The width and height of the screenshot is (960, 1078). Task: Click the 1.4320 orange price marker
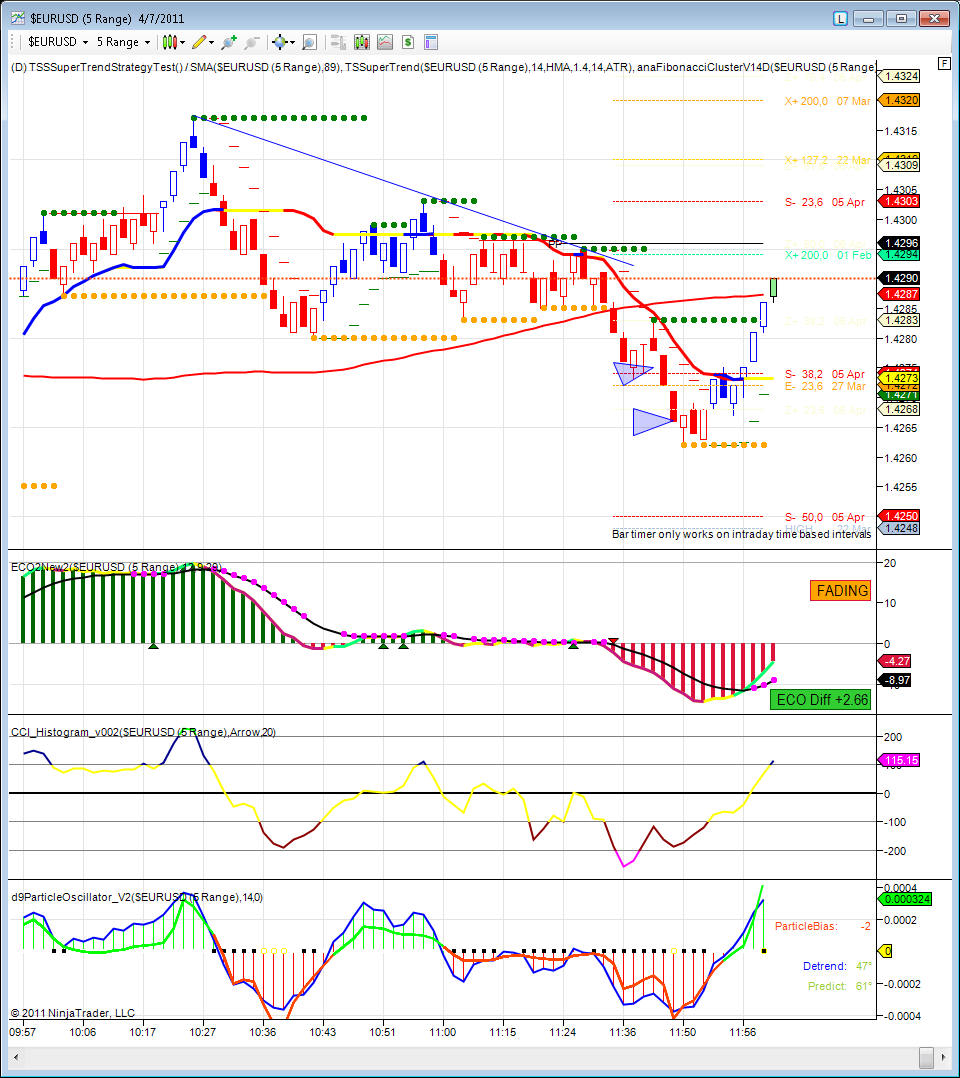click(901, 100)
